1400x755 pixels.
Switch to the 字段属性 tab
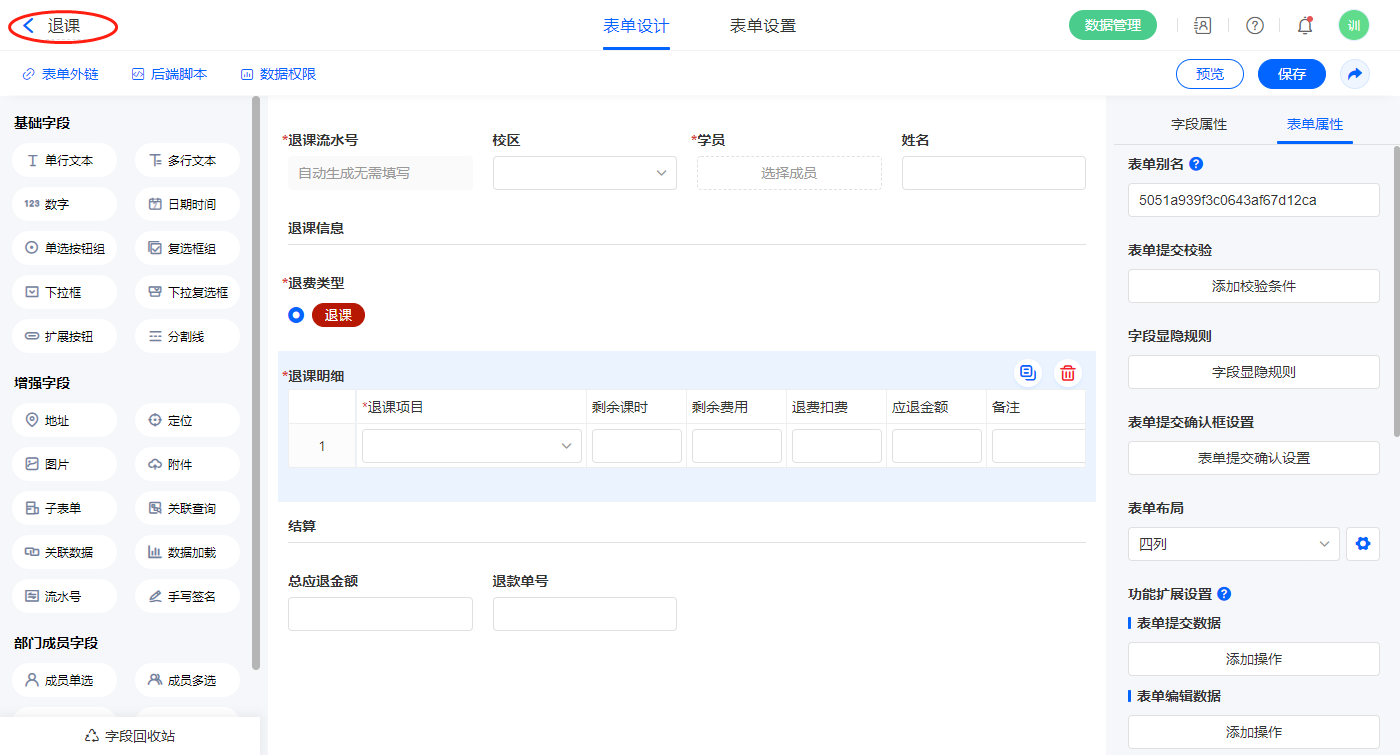1198,124
